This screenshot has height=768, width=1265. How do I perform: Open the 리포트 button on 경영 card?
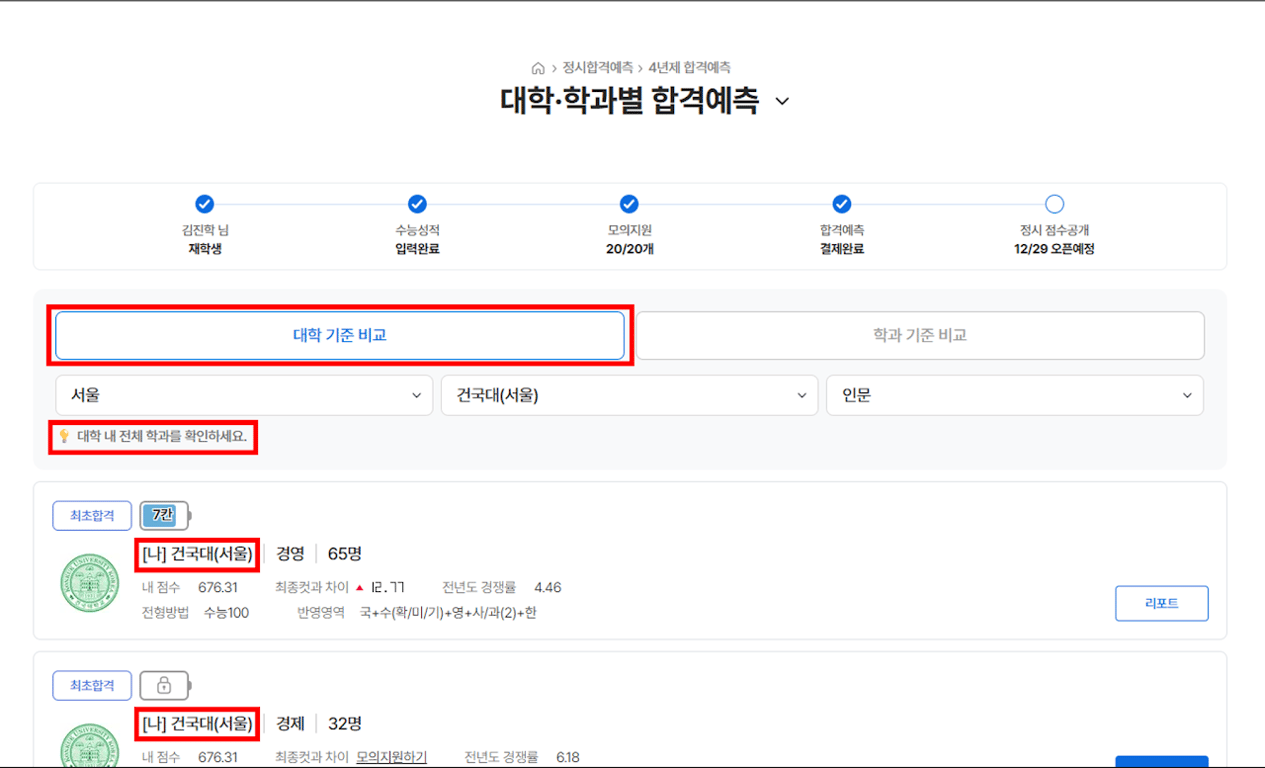tap(1162, 603)
